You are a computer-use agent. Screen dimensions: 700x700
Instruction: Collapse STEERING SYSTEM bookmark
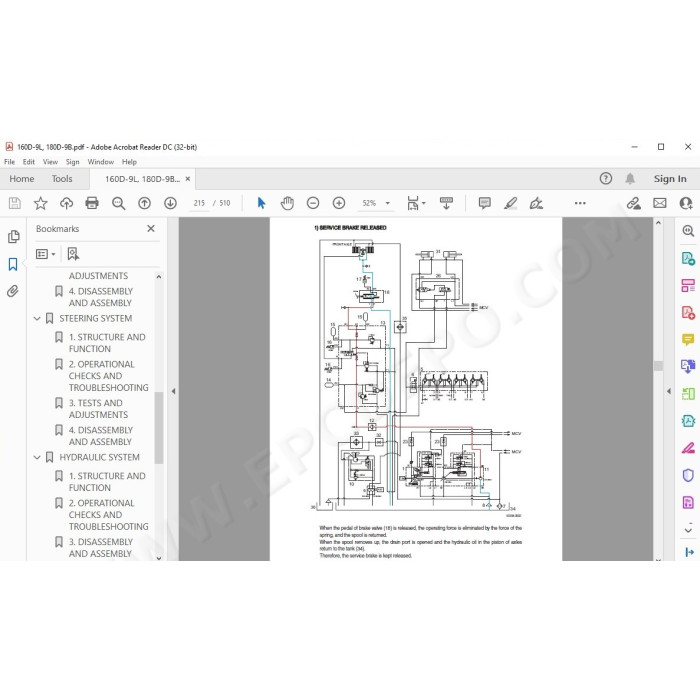(x=37, y=319)
